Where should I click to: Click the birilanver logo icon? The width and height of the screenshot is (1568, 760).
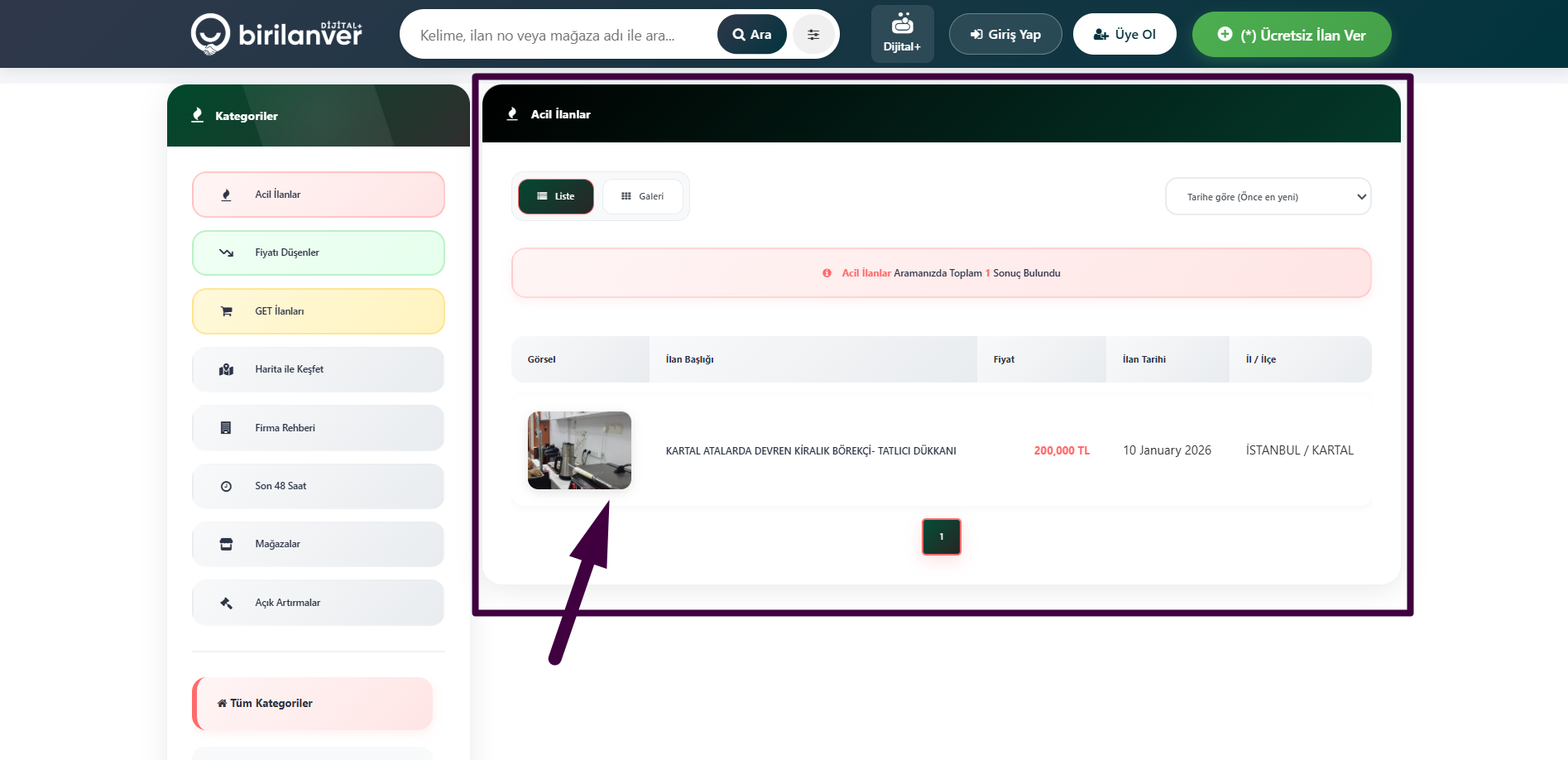210,34
